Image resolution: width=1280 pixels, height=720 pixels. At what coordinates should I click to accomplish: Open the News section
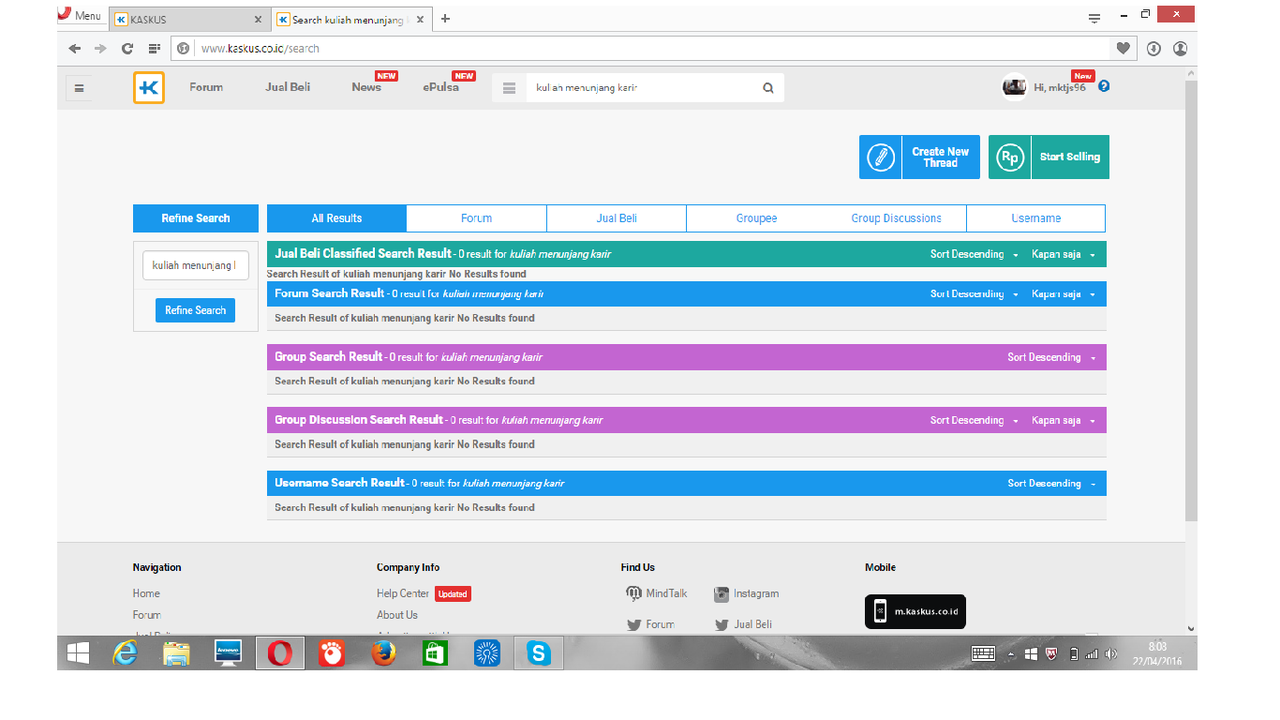click(366, 87)
